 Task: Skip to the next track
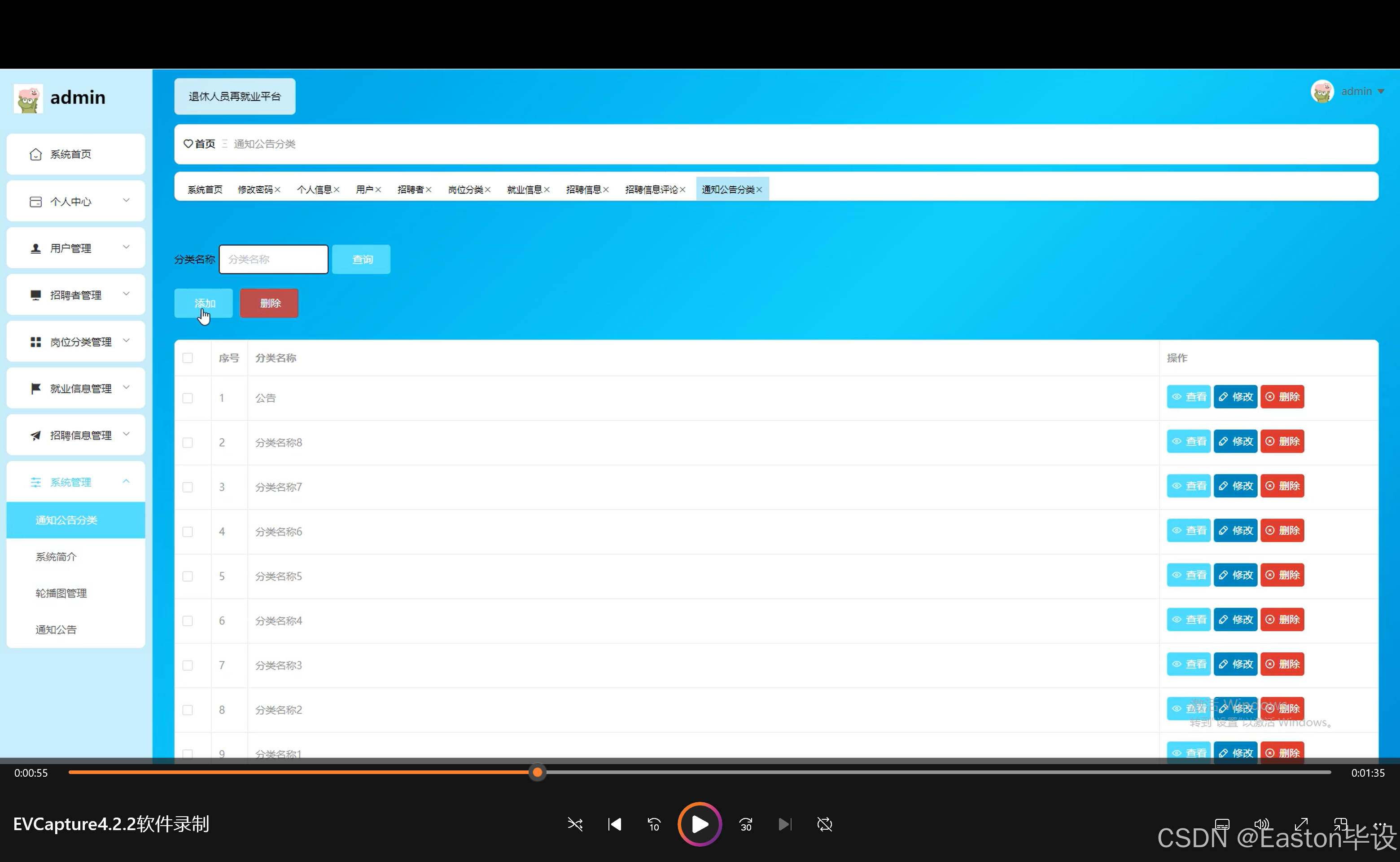[785, 824]
